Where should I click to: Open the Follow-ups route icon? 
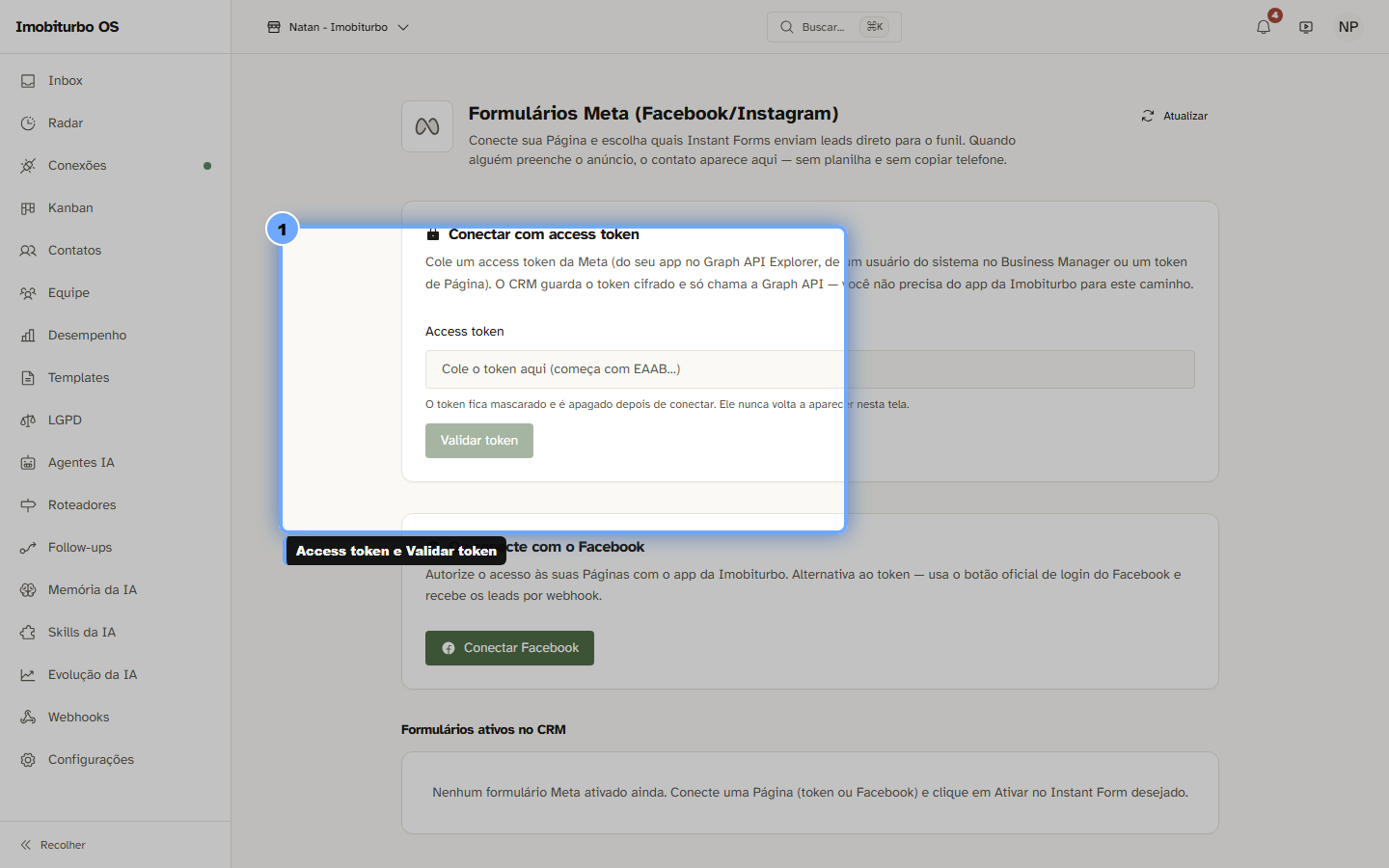(x=28, y=548)
